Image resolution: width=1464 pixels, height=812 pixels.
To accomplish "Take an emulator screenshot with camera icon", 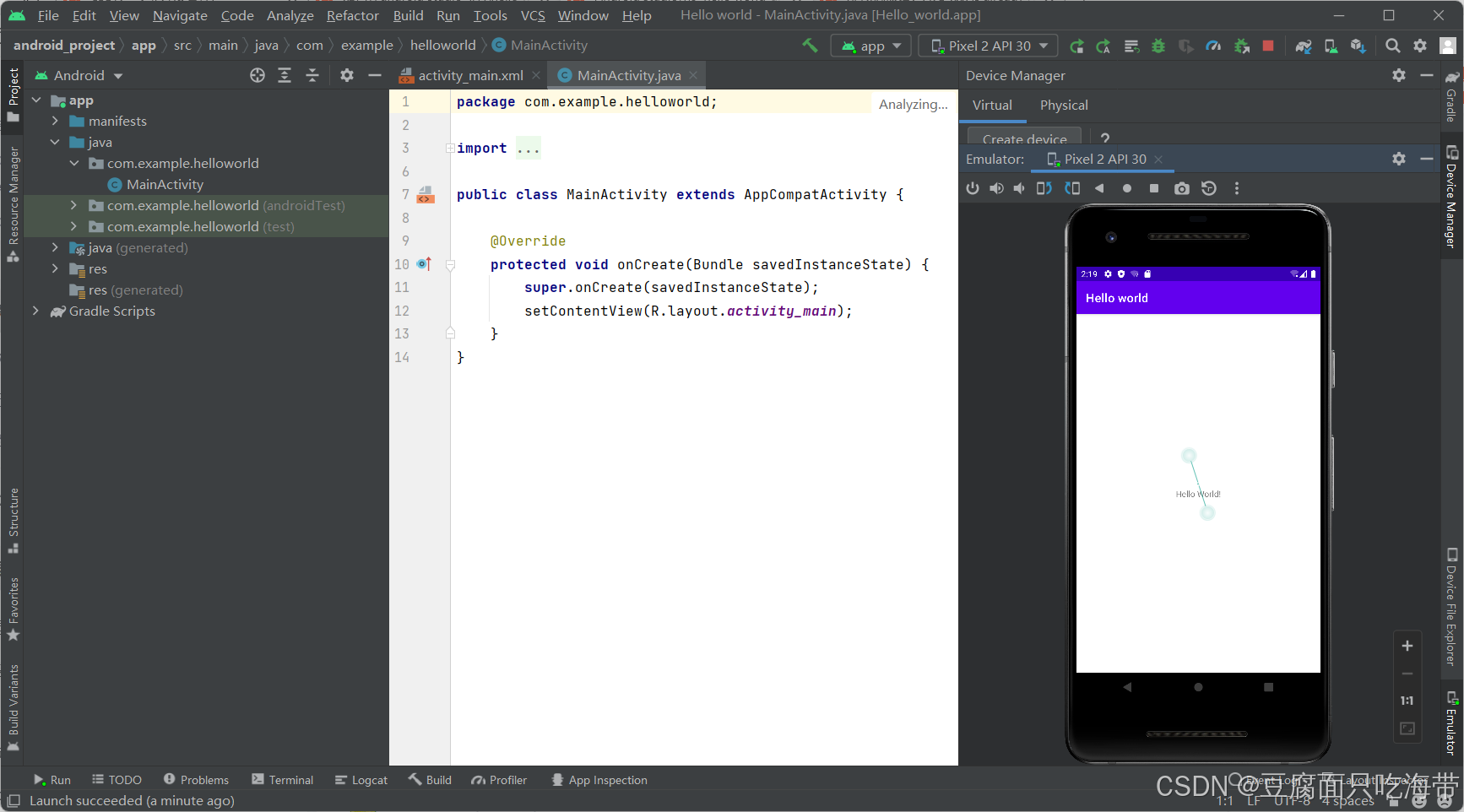I will click(1182, 188).
